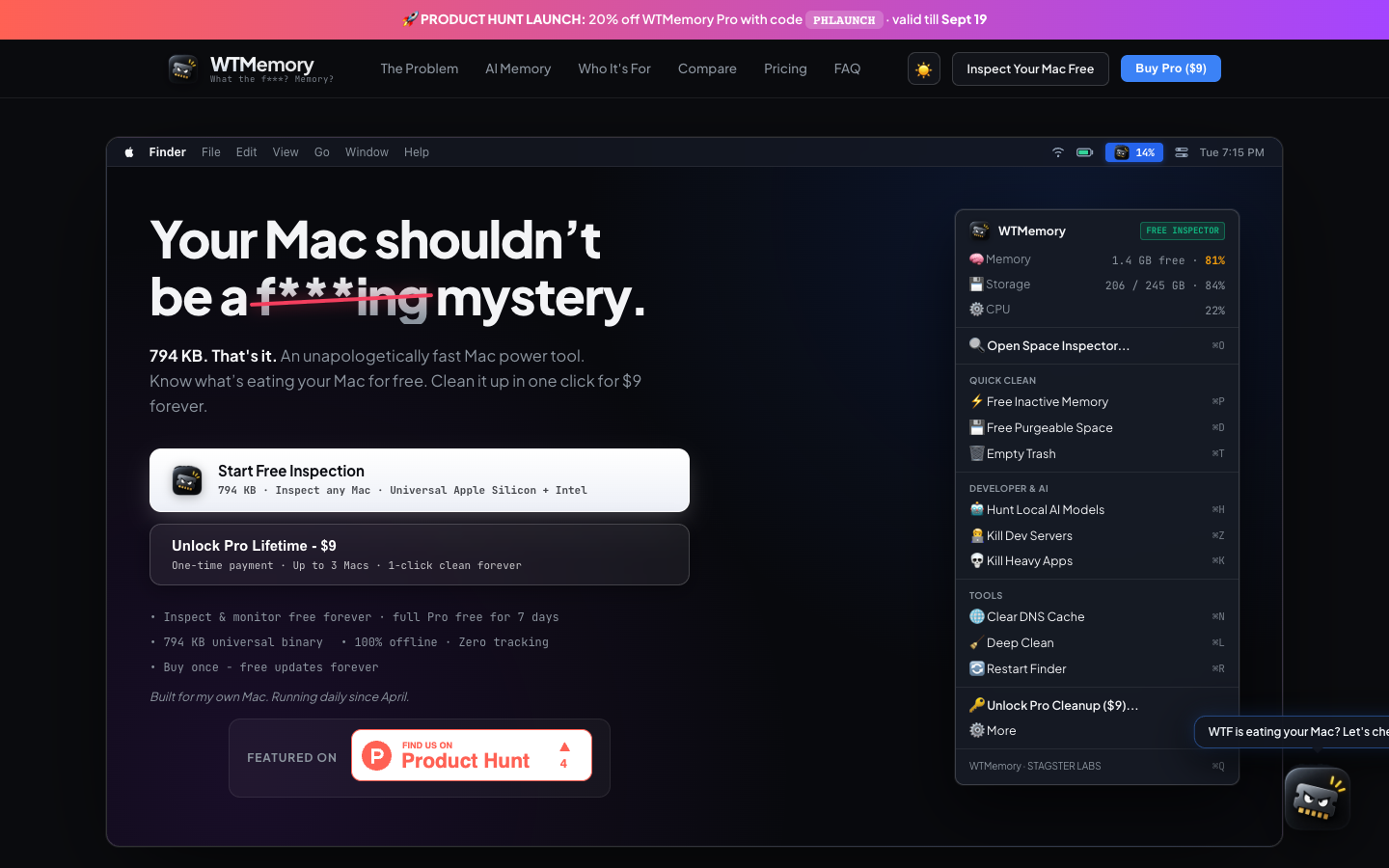Click the robot icon for Hunt Local AI Models
1389x868 pixels.
tap(976, 509)
